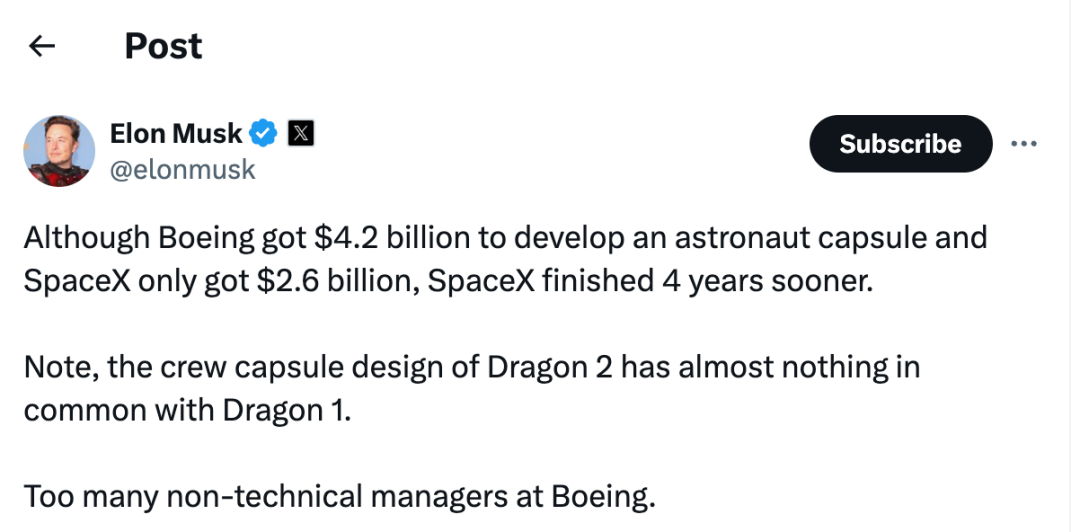The width and height of the screenshot is (1080, 532).
Task: Open the three-dot more options menu
Action: (1024, 143)
